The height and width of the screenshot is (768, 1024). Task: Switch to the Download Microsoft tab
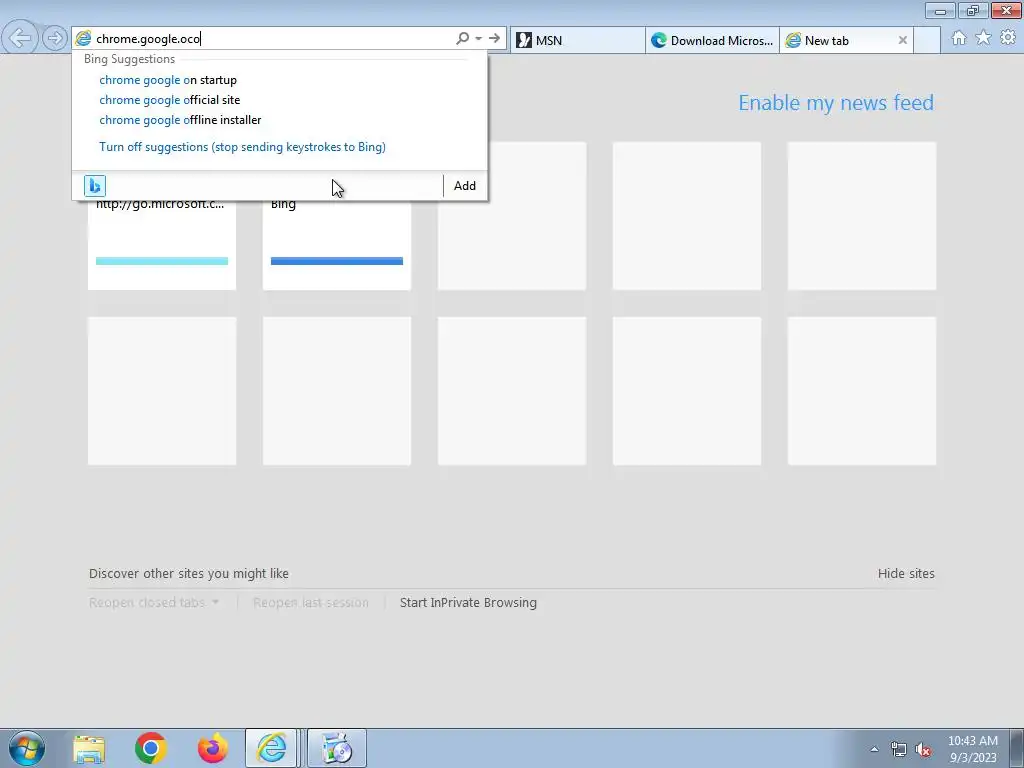712,40
